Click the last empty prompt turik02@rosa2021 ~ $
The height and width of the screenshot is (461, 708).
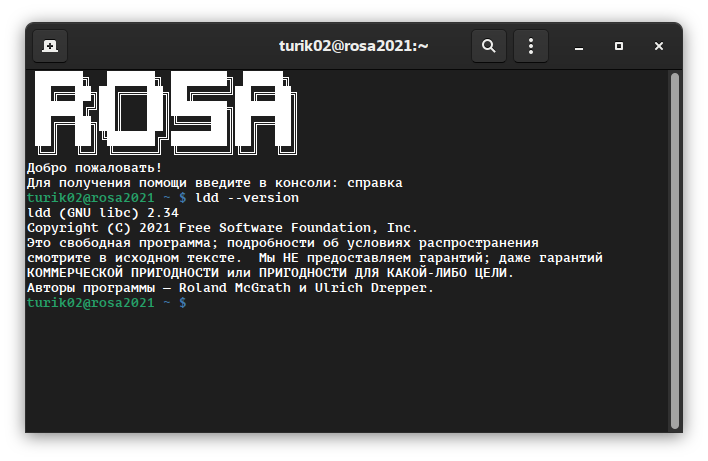[107, 303]
